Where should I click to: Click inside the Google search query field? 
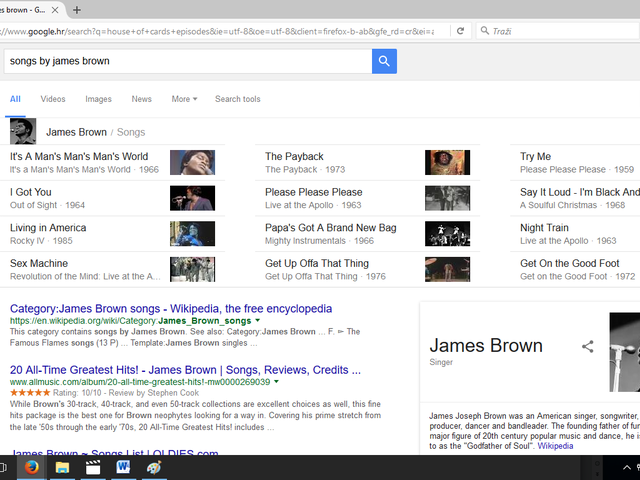tap(188, 61)
